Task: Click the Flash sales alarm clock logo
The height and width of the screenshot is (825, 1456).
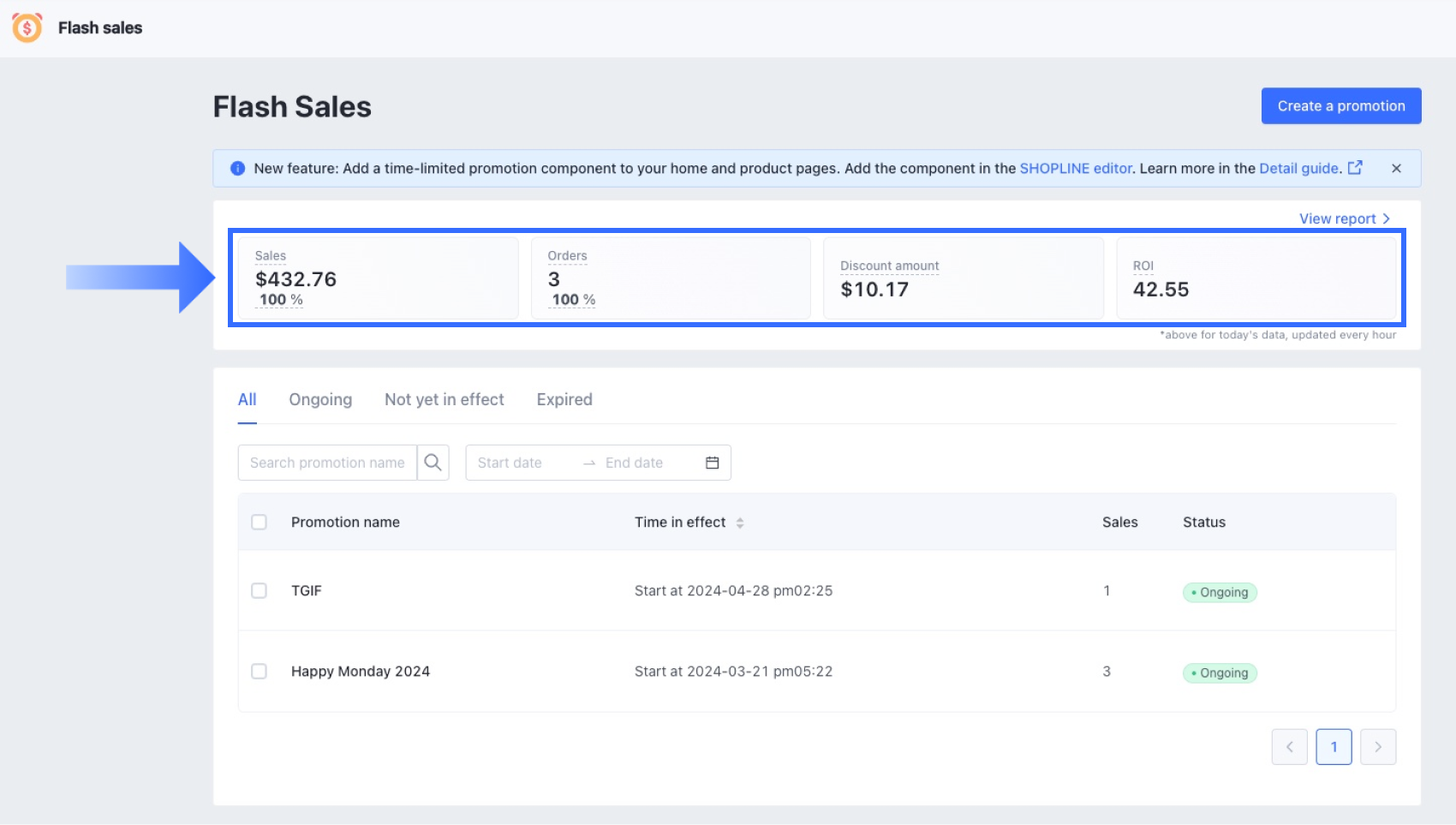Action: (x=27, y=27)
